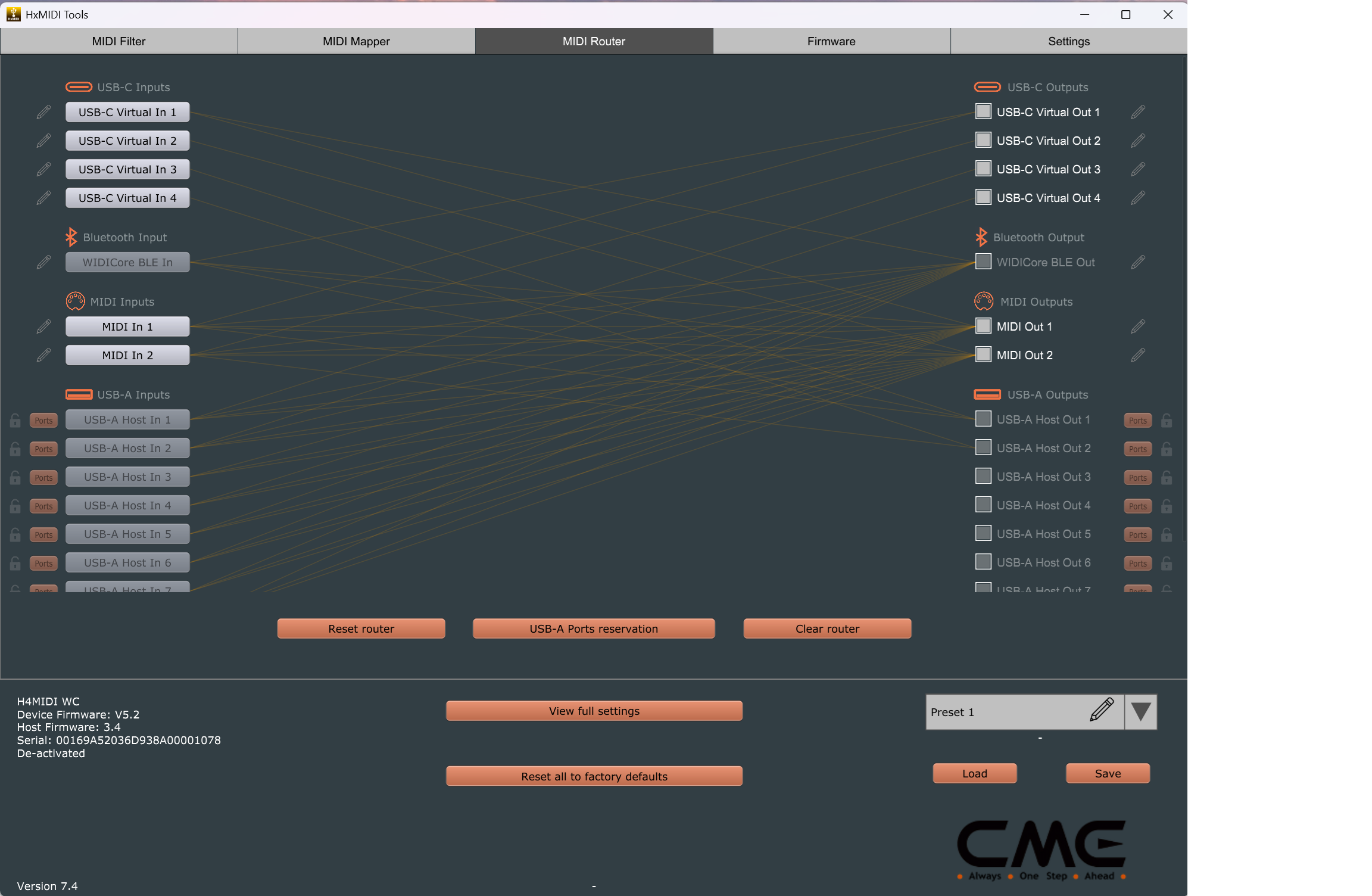Screen dimensions: 1372x896
Task: Check the USB-A Host Out 4 checkbox
Action: tap(983, 505)
